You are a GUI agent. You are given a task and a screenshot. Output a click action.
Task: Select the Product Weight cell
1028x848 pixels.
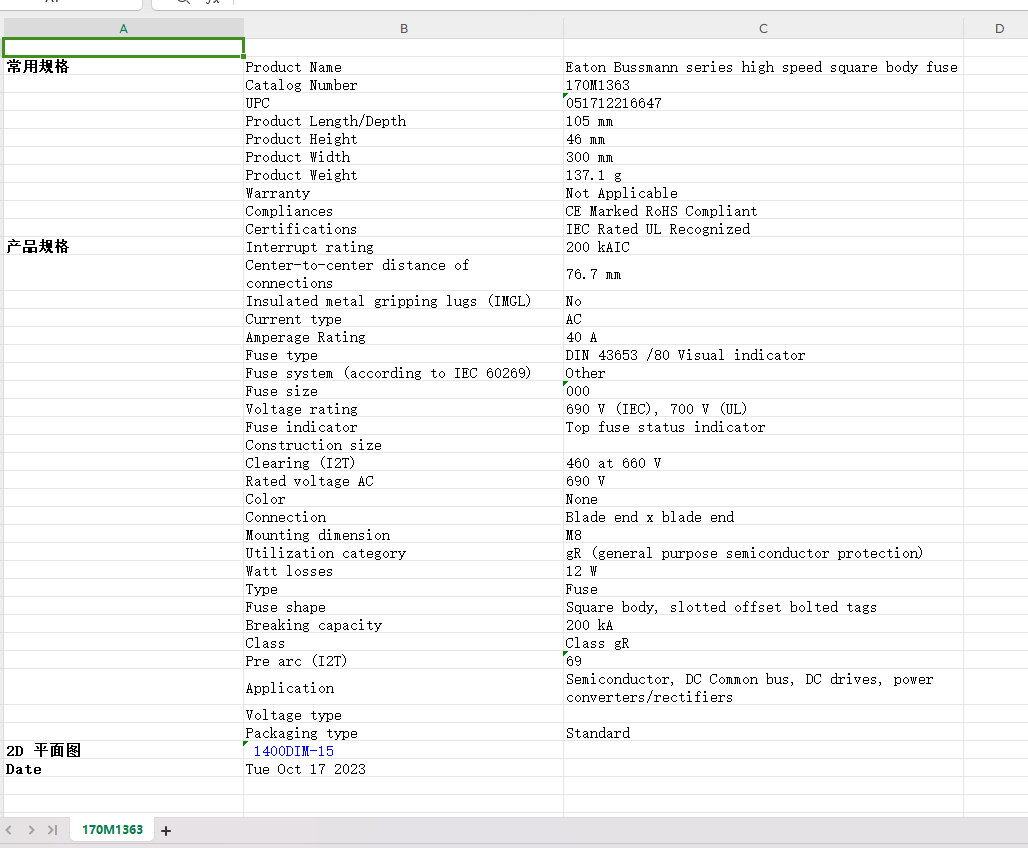[403, 174]
